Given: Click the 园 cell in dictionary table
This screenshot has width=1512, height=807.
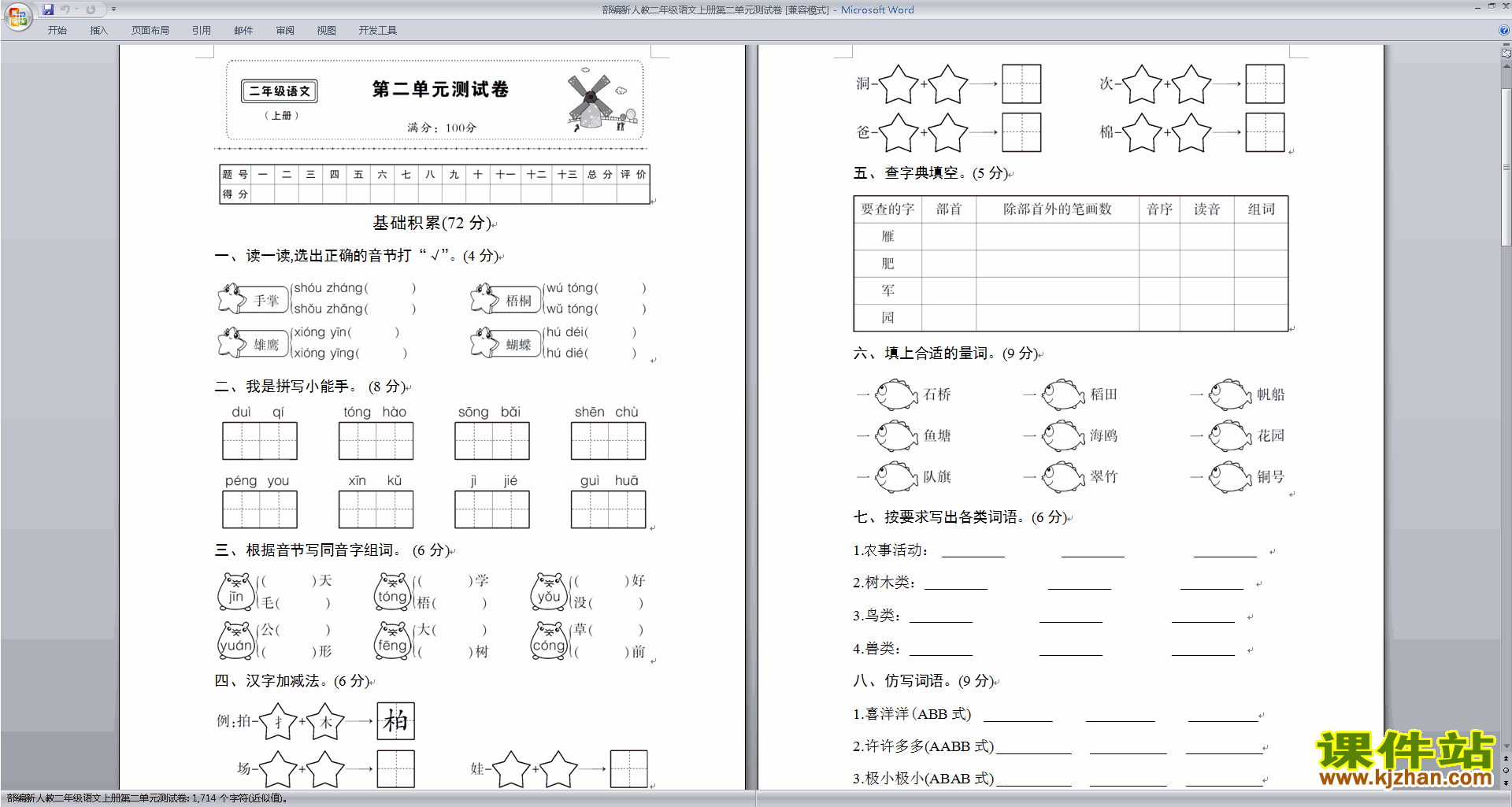Looking at the screenshot, I should coord(888,317).
